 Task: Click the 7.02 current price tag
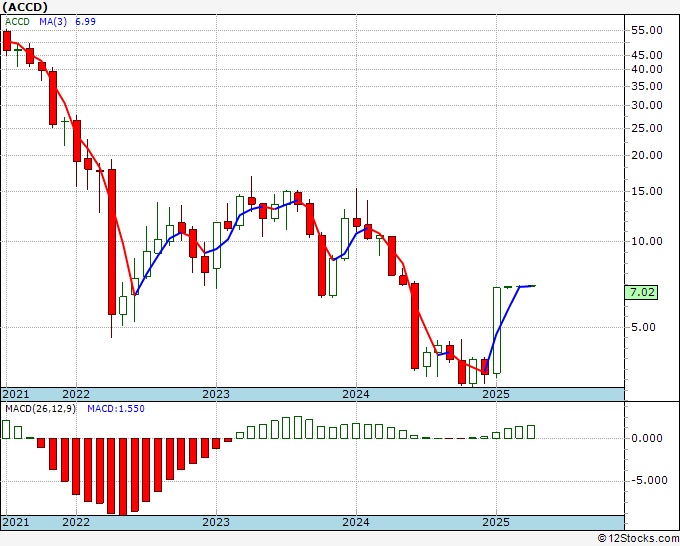[642, 292]
